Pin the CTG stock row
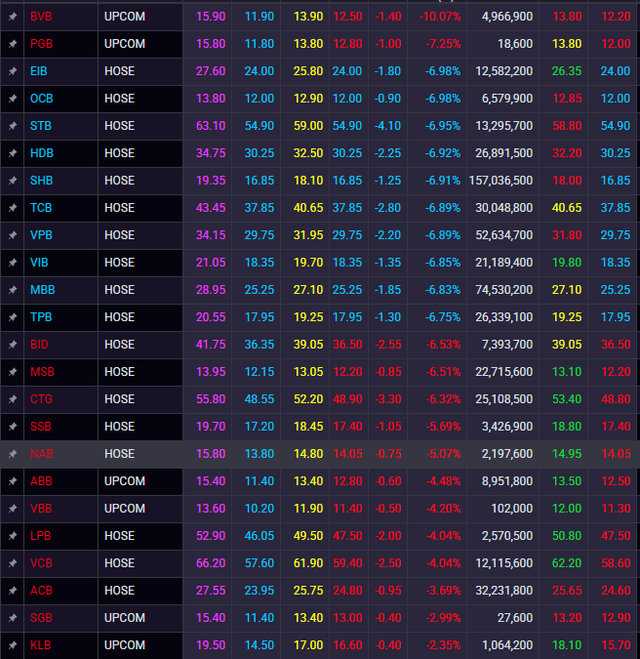The height and width of the screenshot is (659, 640). (x=12, y=399)
